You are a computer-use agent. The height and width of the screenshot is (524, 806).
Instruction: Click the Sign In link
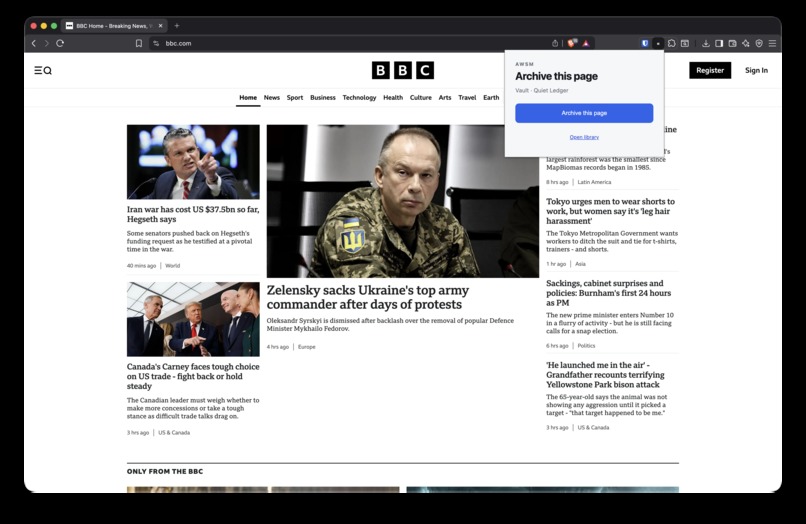point(756,70)
